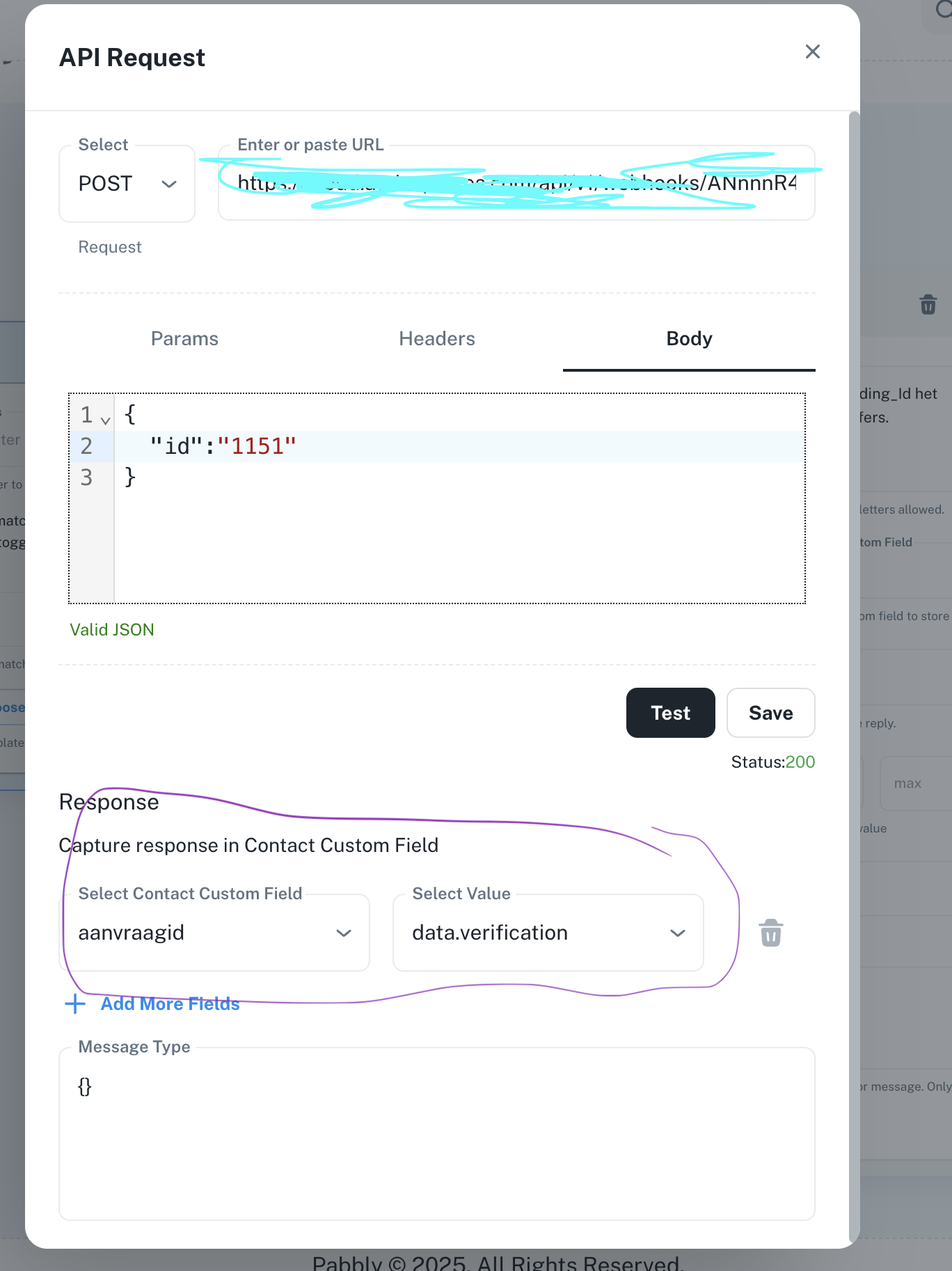
Task: Click line number 3 in the editor gutter
Action: click(x=86, y=477)
